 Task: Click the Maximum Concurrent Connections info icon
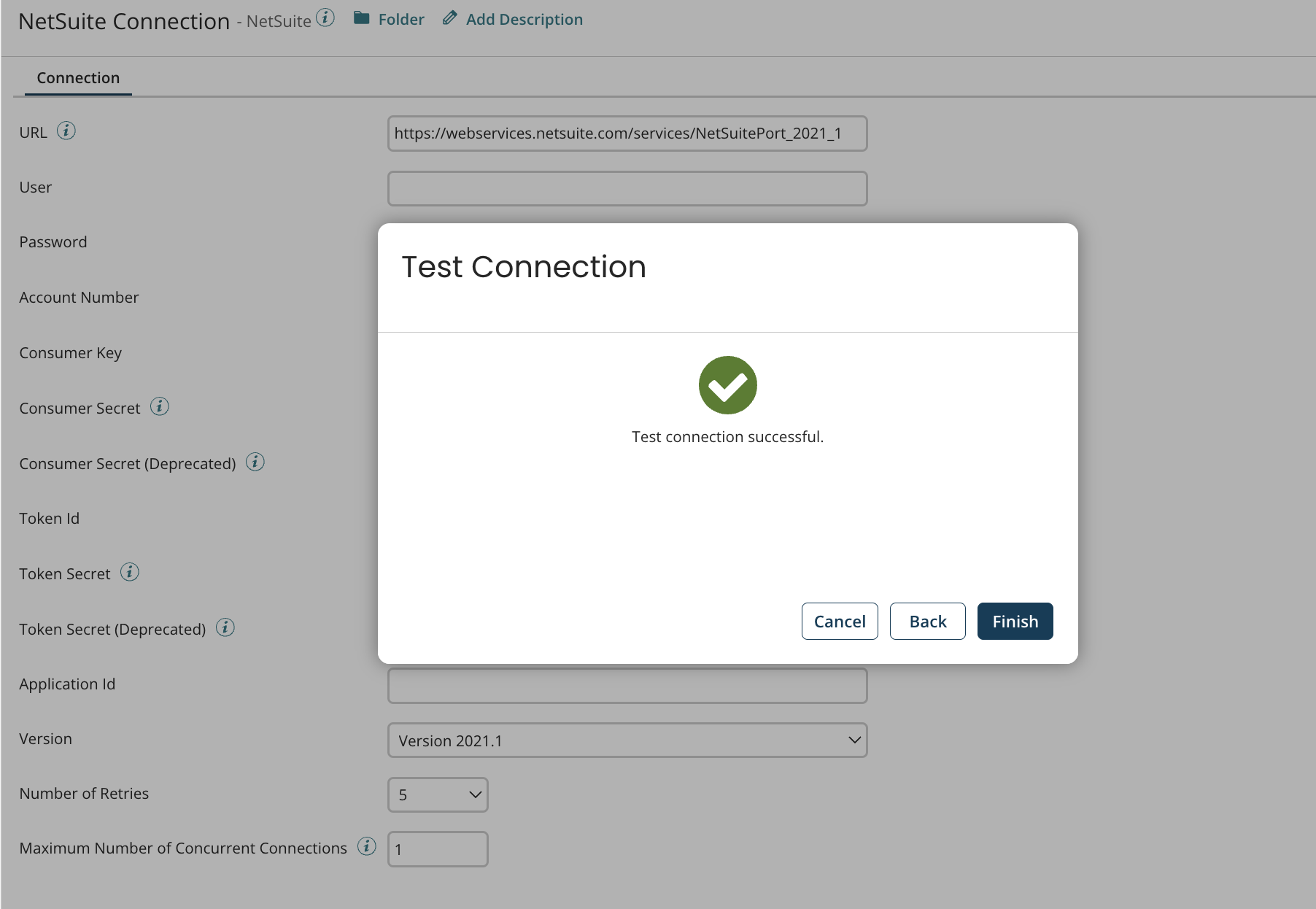(366, 847)
